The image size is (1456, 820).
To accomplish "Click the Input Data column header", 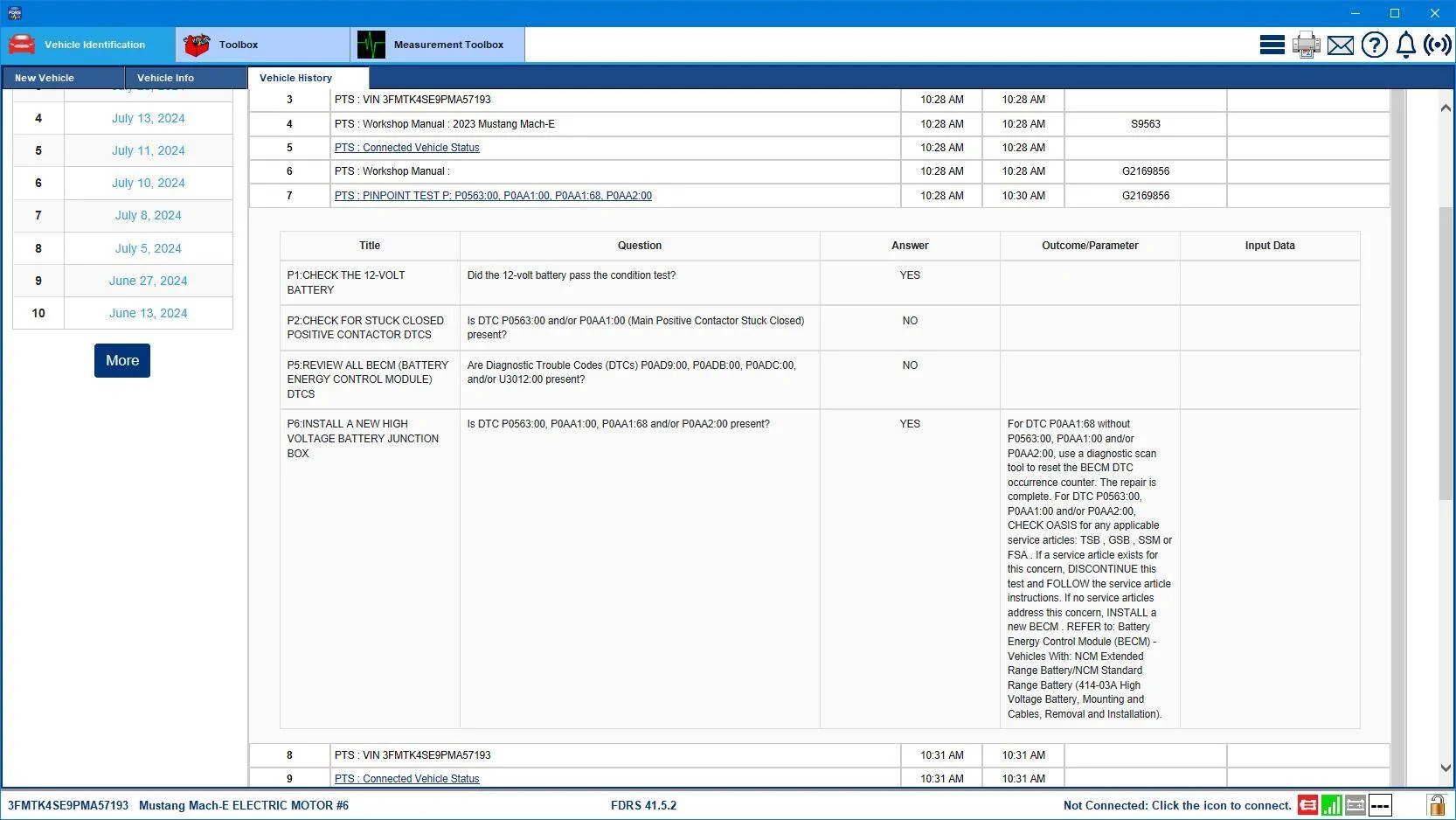I will coord(1270,246).
